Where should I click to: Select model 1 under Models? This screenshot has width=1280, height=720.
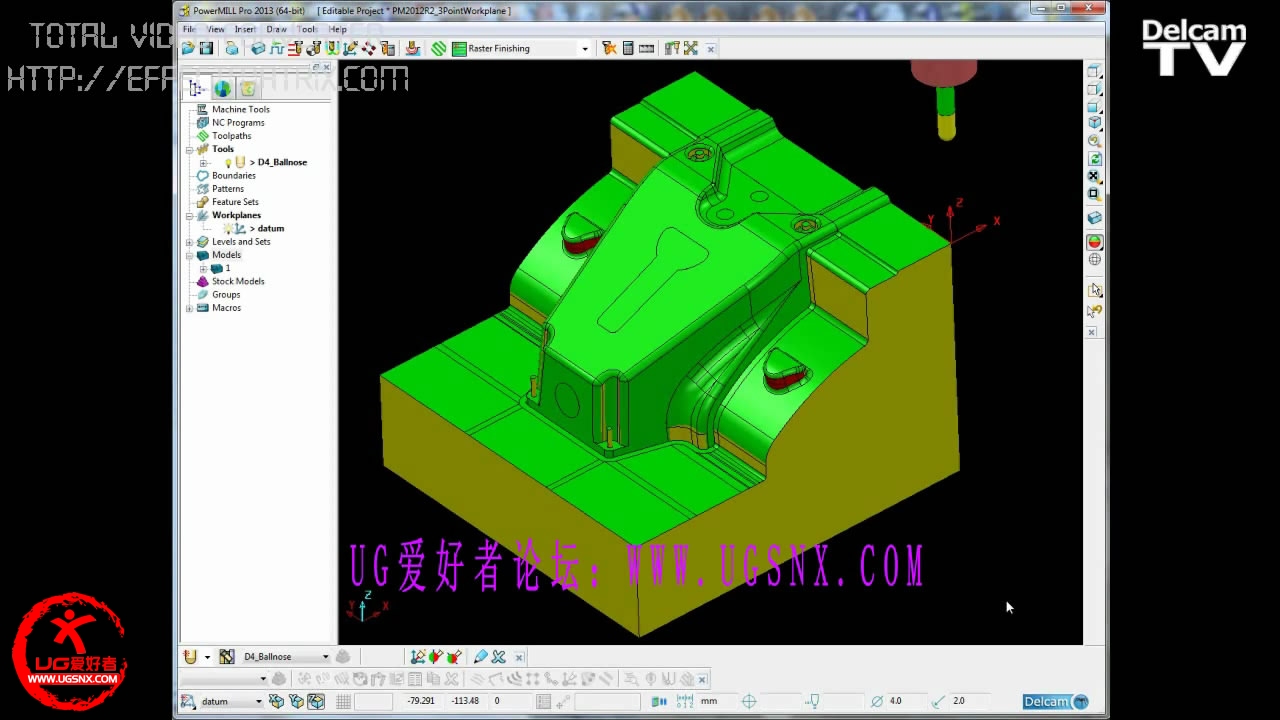[x=227, y=268]
